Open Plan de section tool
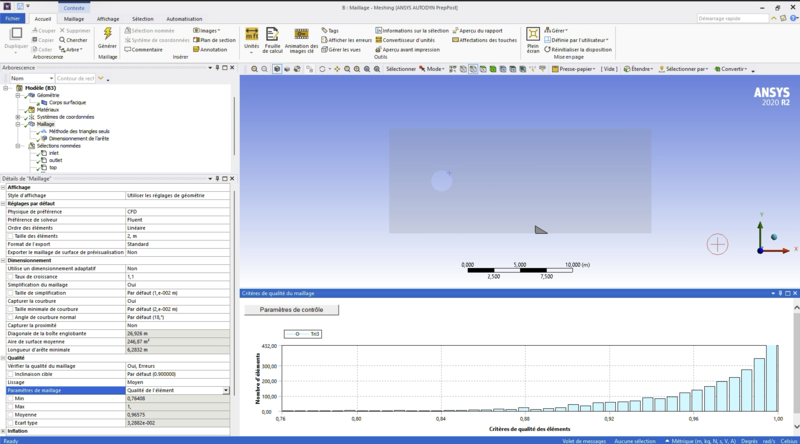 tap(214, 40)
